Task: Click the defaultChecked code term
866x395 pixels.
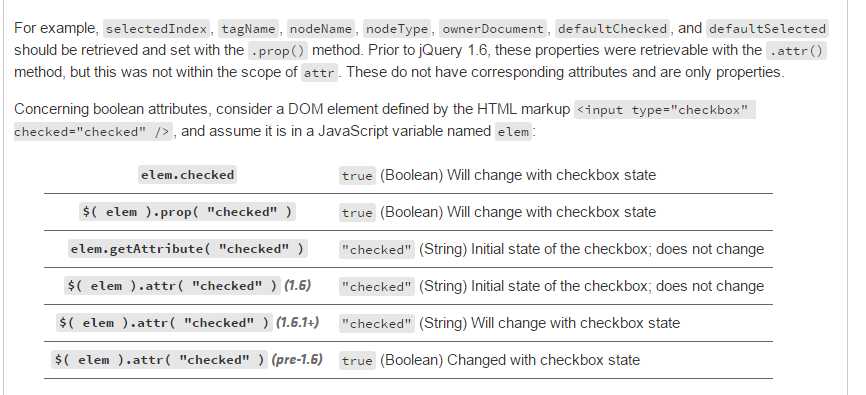Action: pyautogui.click(x=612, y=28)
